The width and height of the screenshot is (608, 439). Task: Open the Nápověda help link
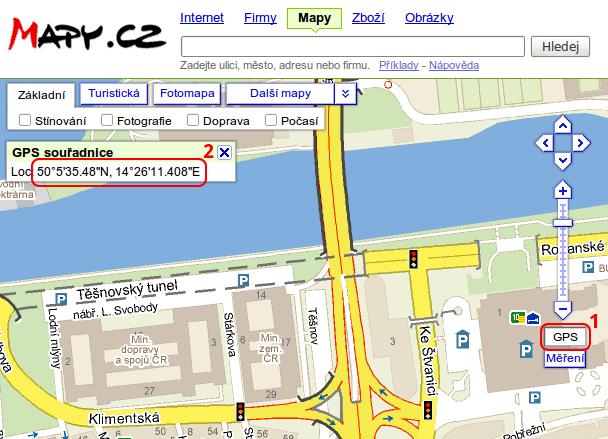point(454,65)
